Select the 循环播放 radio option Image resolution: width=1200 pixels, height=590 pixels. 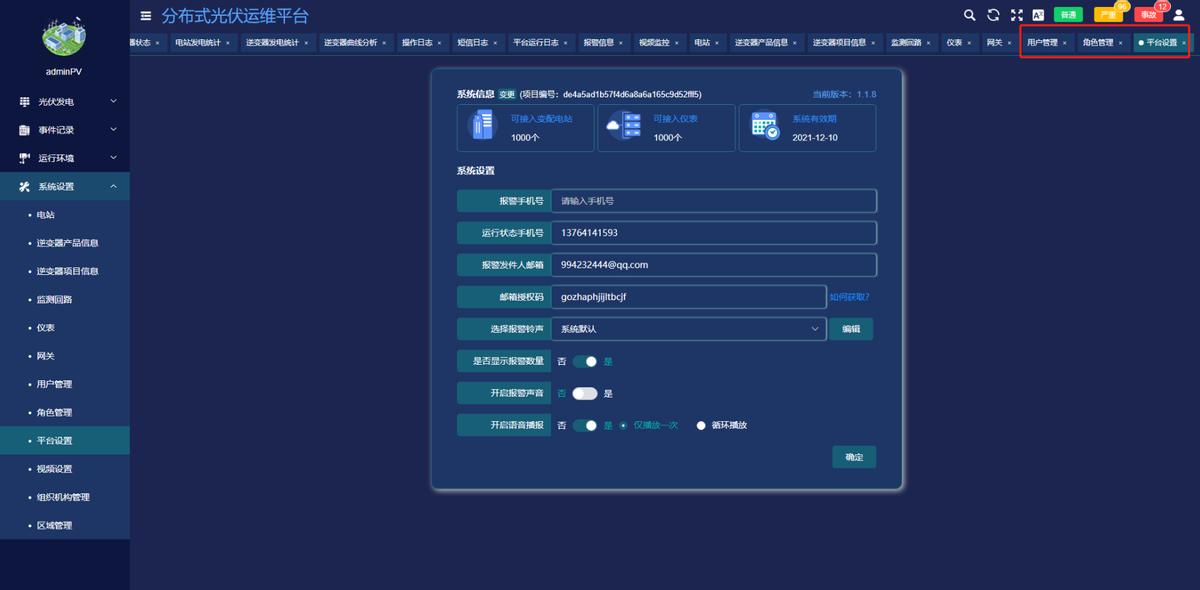click(x=701, y=425)
